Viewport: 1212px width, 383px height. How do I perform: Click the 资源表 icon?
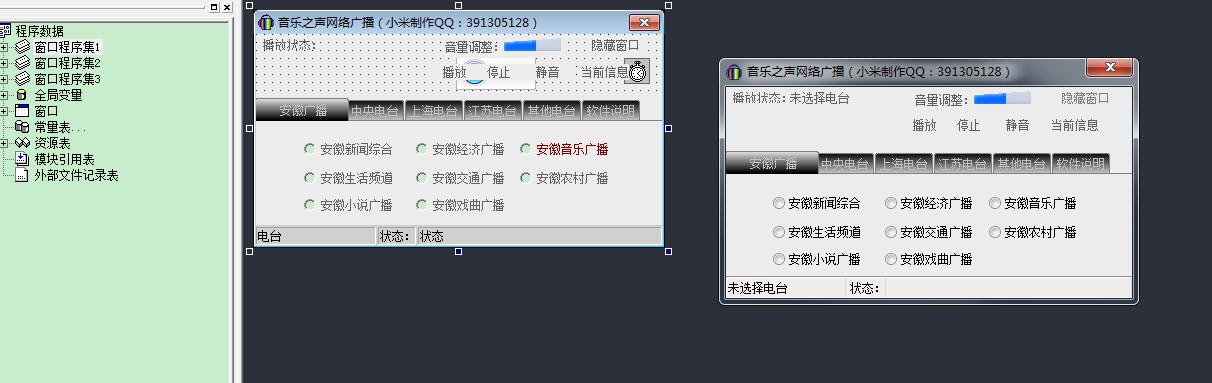tap(23, 143)
